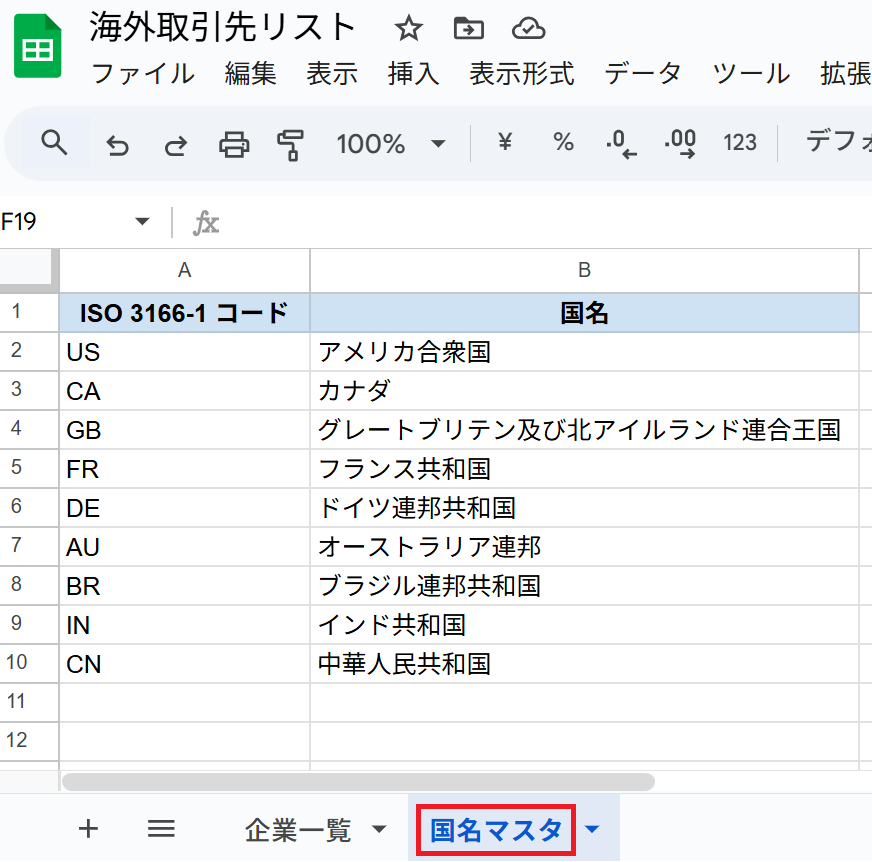Switch to the 企業一覧 sheet tab
This screenshot has height=862, width=872.
click(x=298, y=829)
